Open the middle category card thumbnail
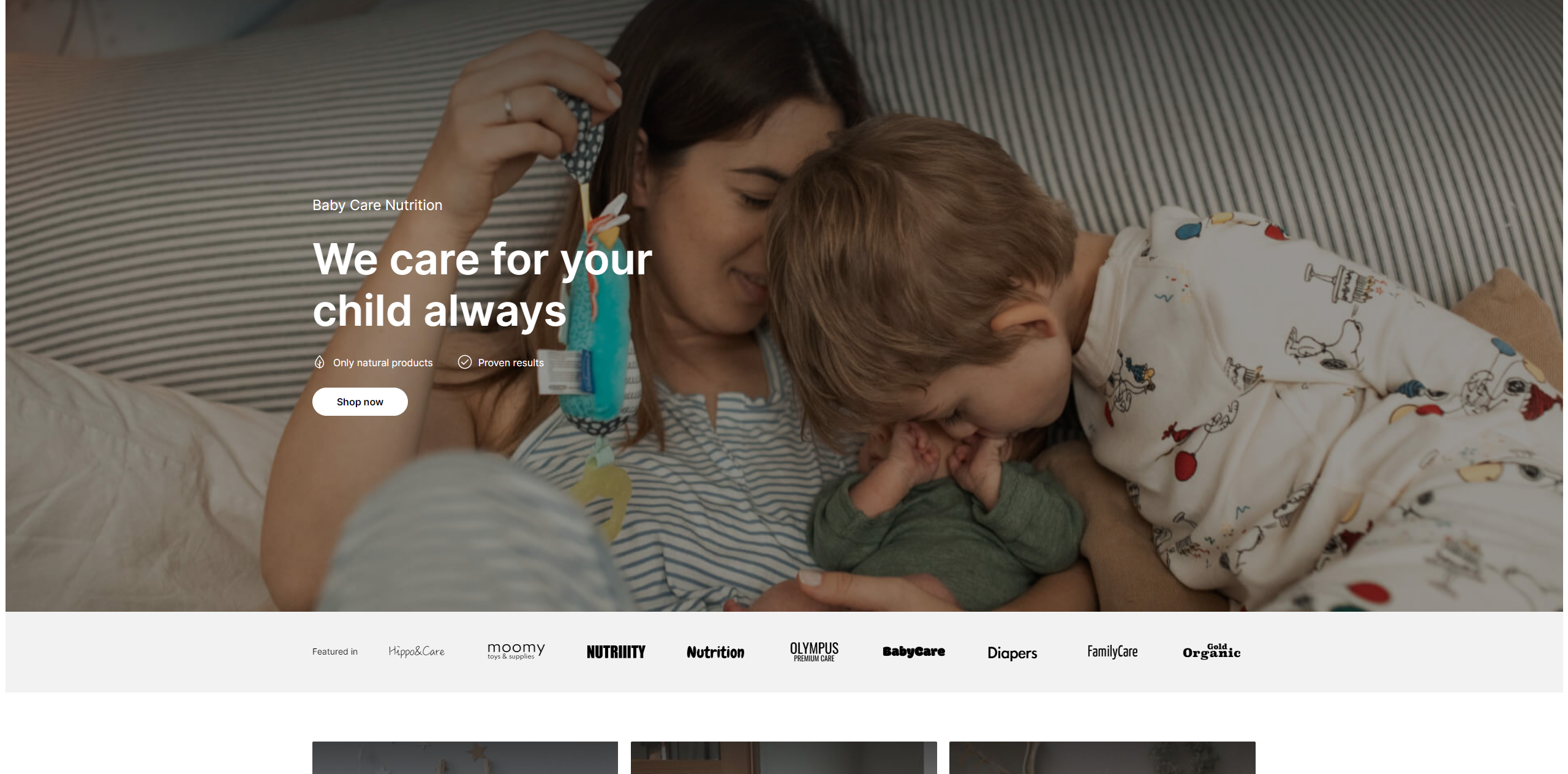Image resolution: width=1568 pixels, height=774 pixels. pyautogui.click(x=784, y=758)
